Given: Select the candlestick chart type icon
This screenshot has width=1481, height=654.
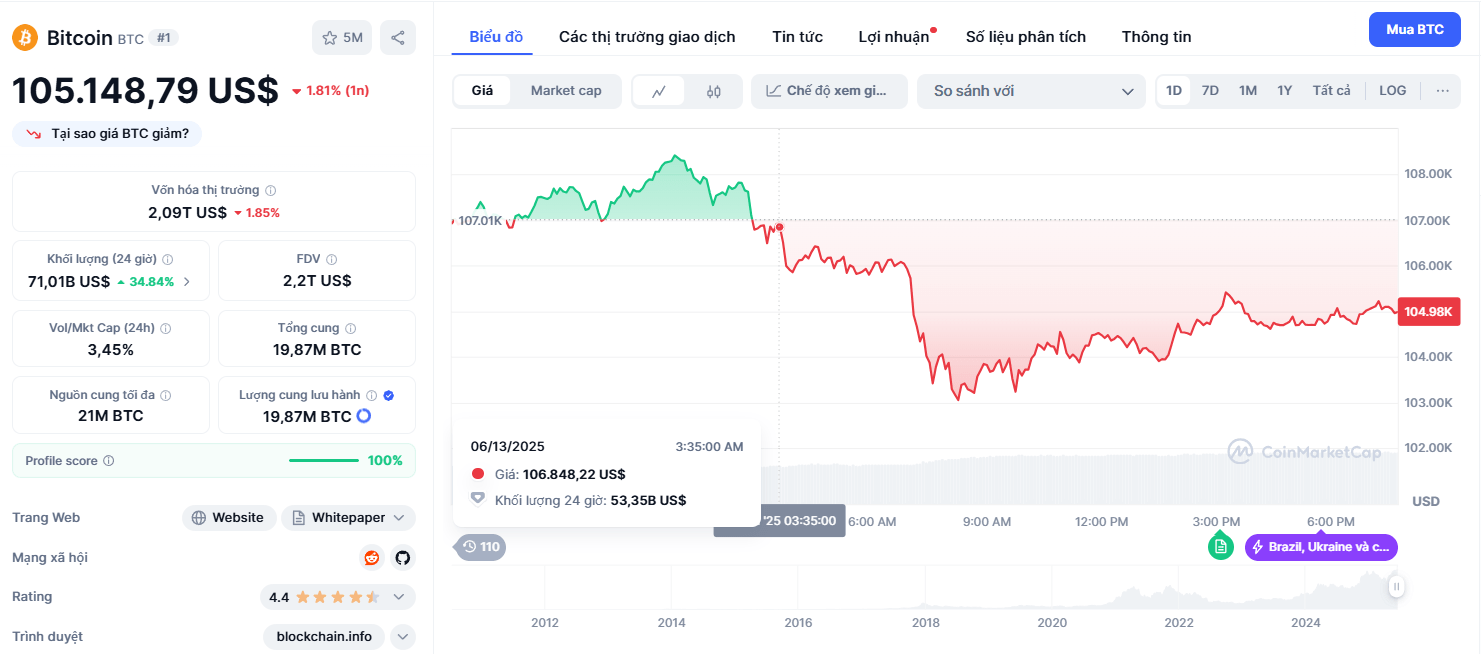Looking at the screenshot, I should 713,91.
